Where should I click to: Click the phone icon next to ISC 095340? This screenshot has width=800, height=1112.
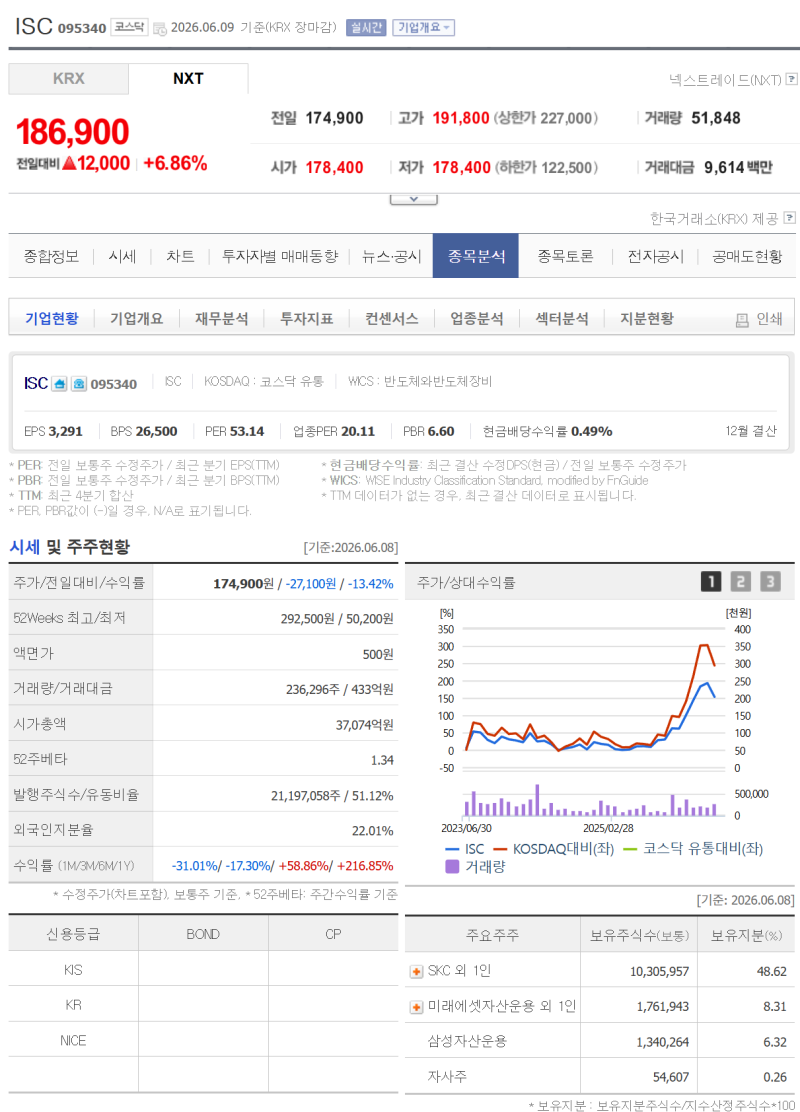pos(79,384)
